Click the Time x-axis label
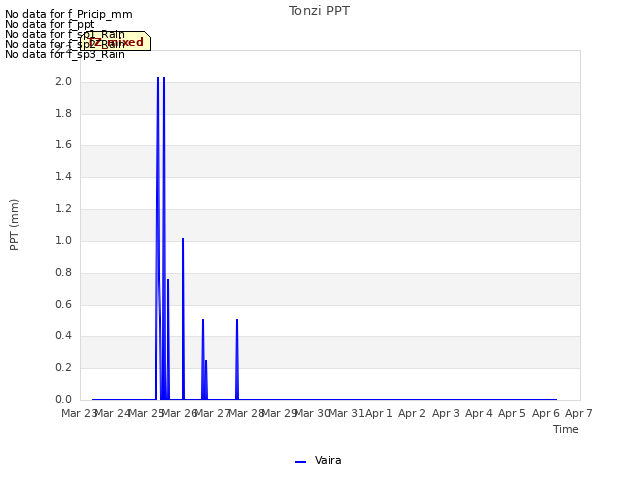Screen dimensions: 640x480 tap(566, 429)
